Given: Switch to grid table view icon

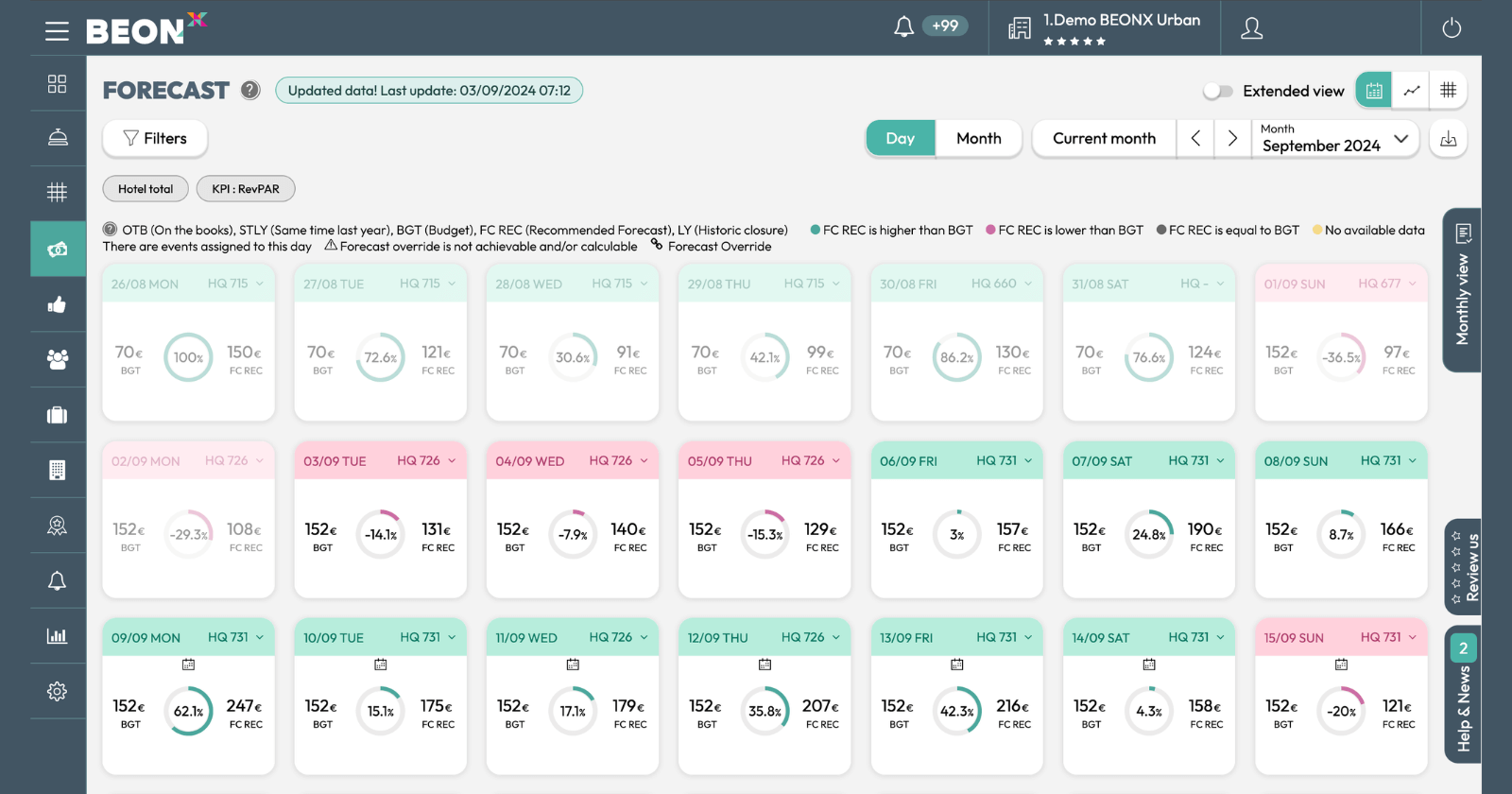Looking at the screenshot, I should click(x=1448, y=91).
